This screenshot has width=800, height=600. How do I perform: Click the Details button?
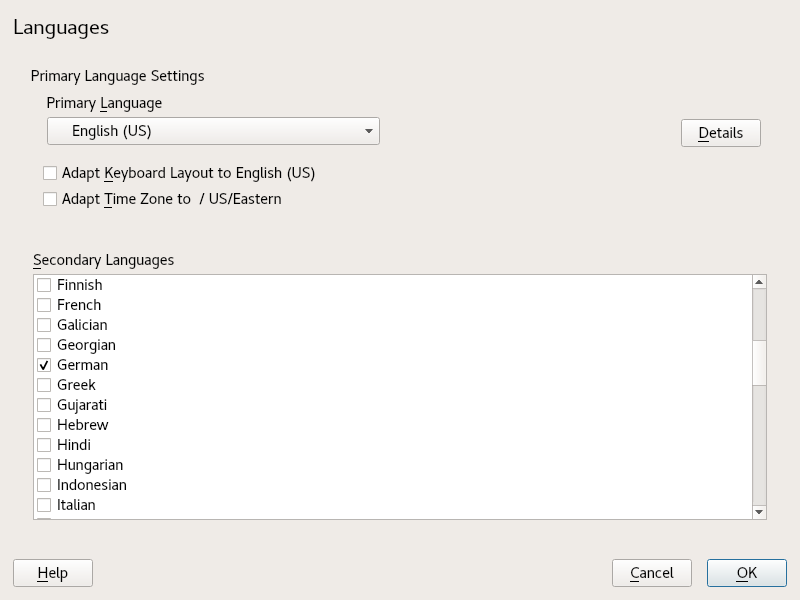720,133
